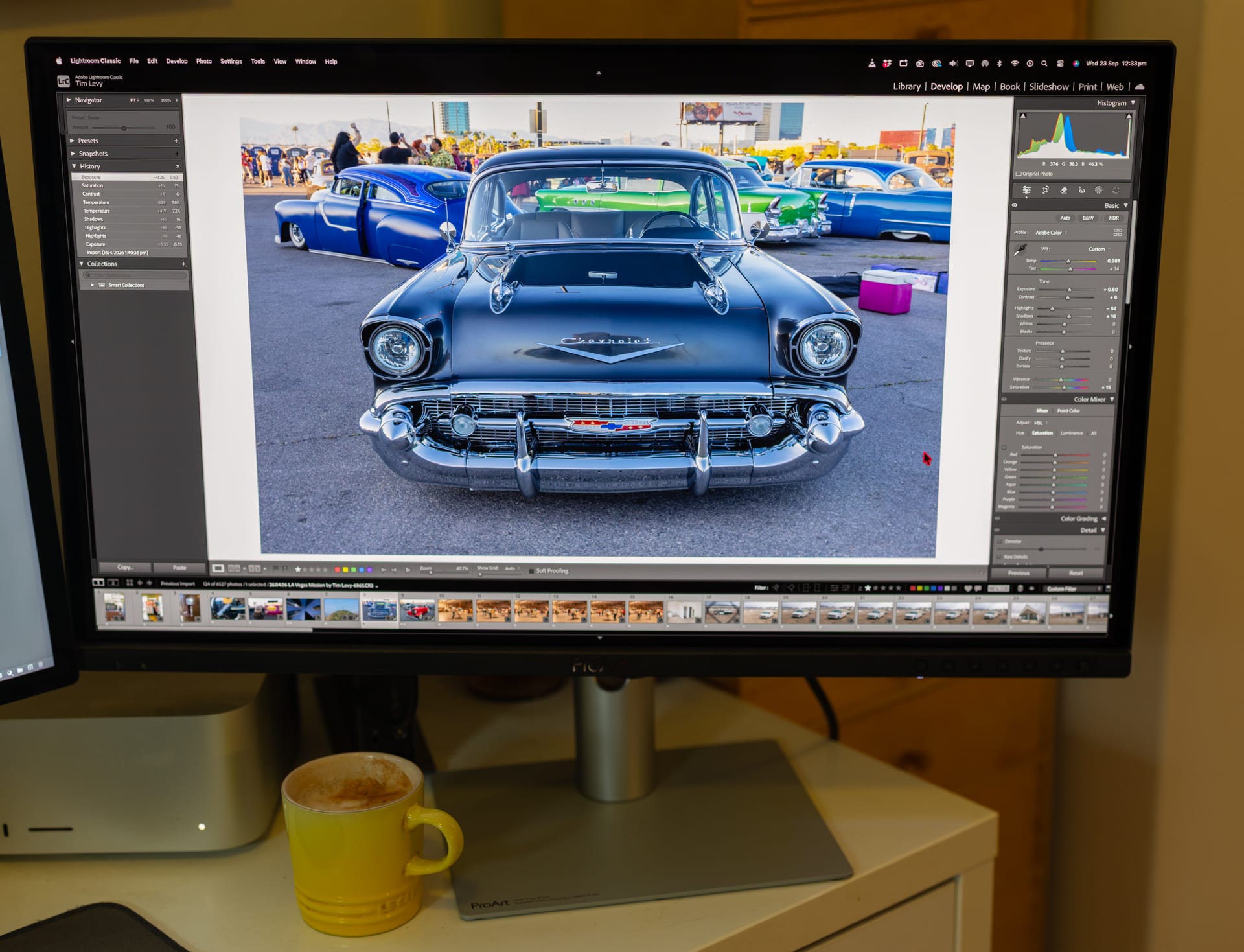This screenshot has height=952, width=1244.
Task: Pick the White Balance eyedropper tool
Action: click(x=1020, y=250)
